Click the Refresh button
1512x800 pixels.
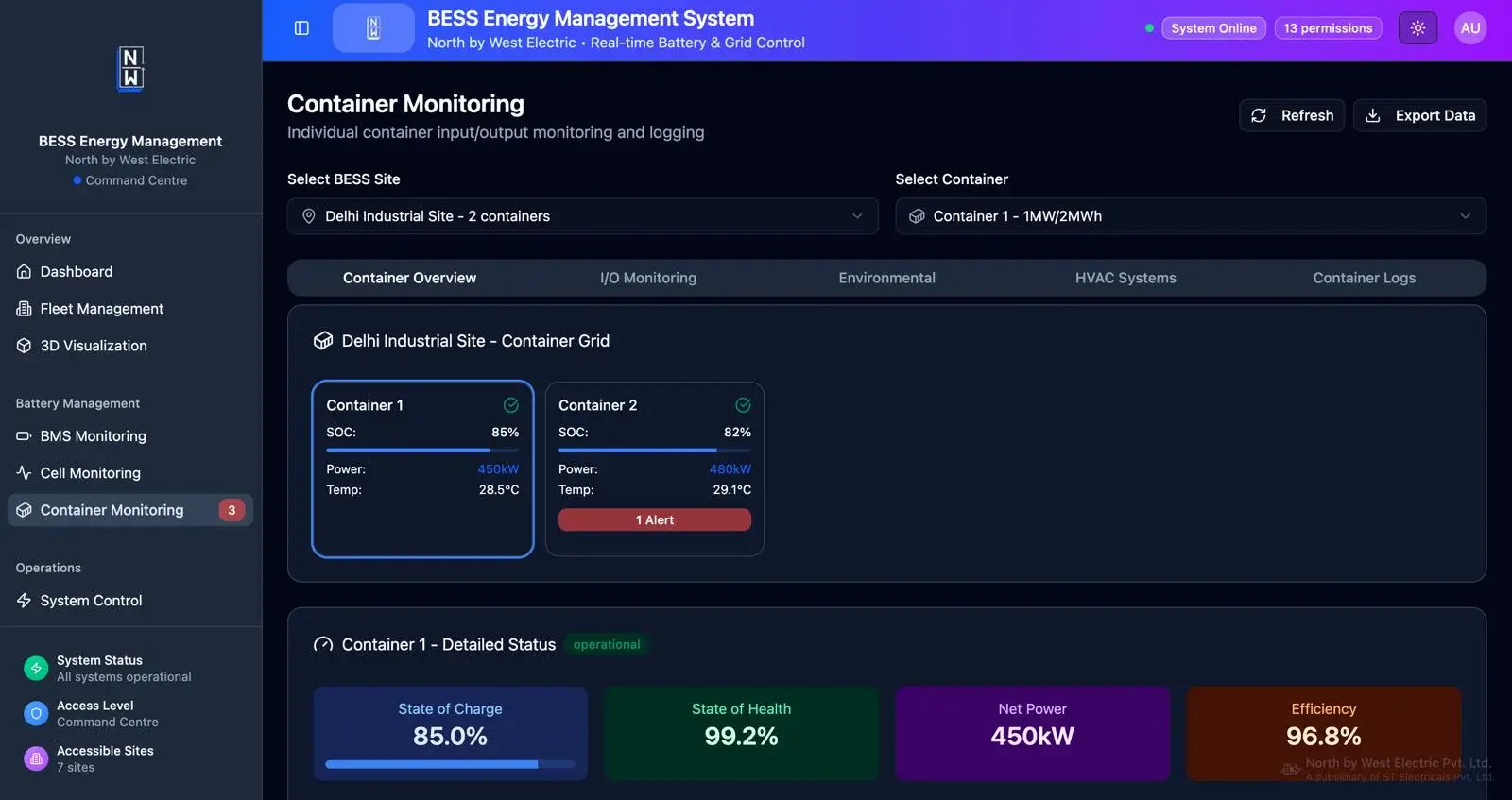point(1291,115)
